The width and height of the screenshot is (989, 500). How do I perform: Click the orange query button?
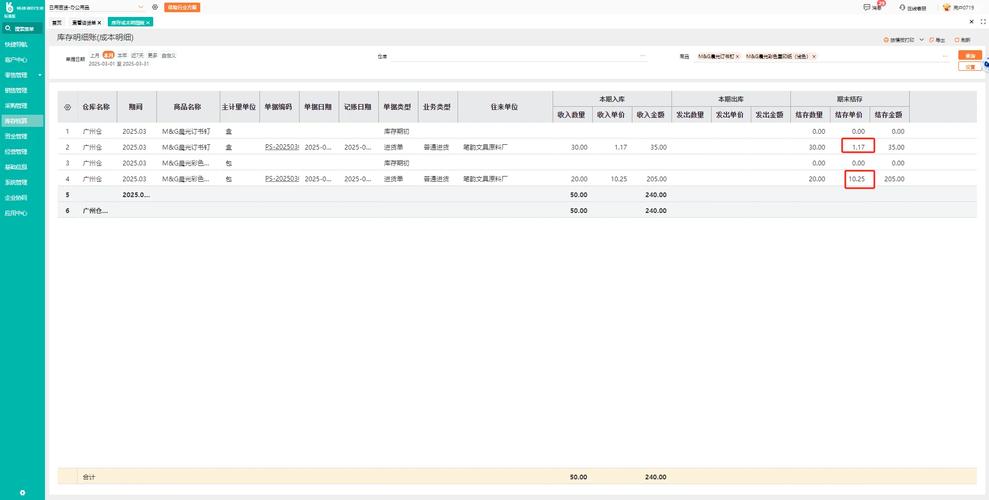coord(969,55)
